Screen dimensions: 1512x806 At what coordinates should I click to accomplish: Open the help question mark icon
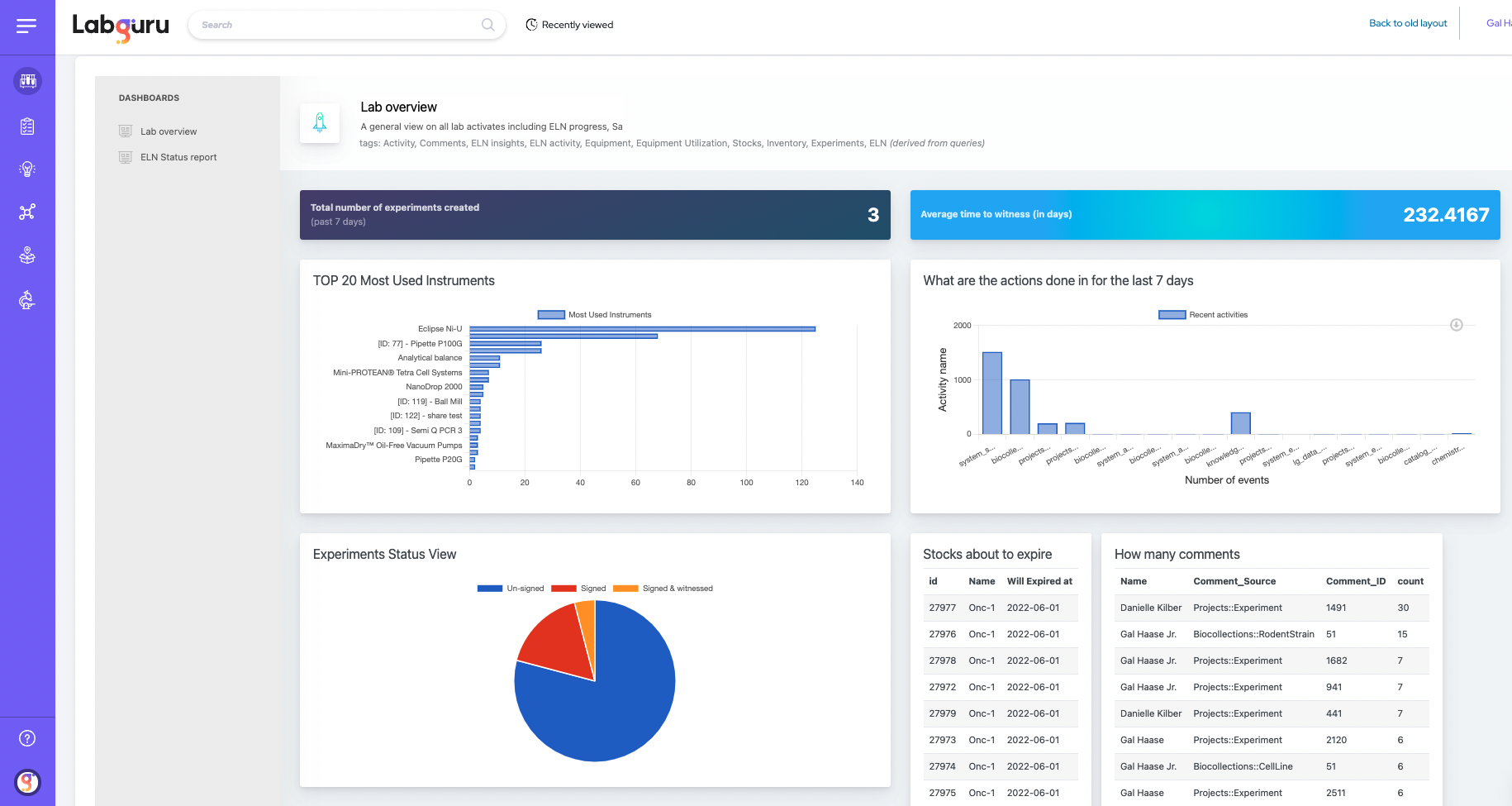[27, 738]
